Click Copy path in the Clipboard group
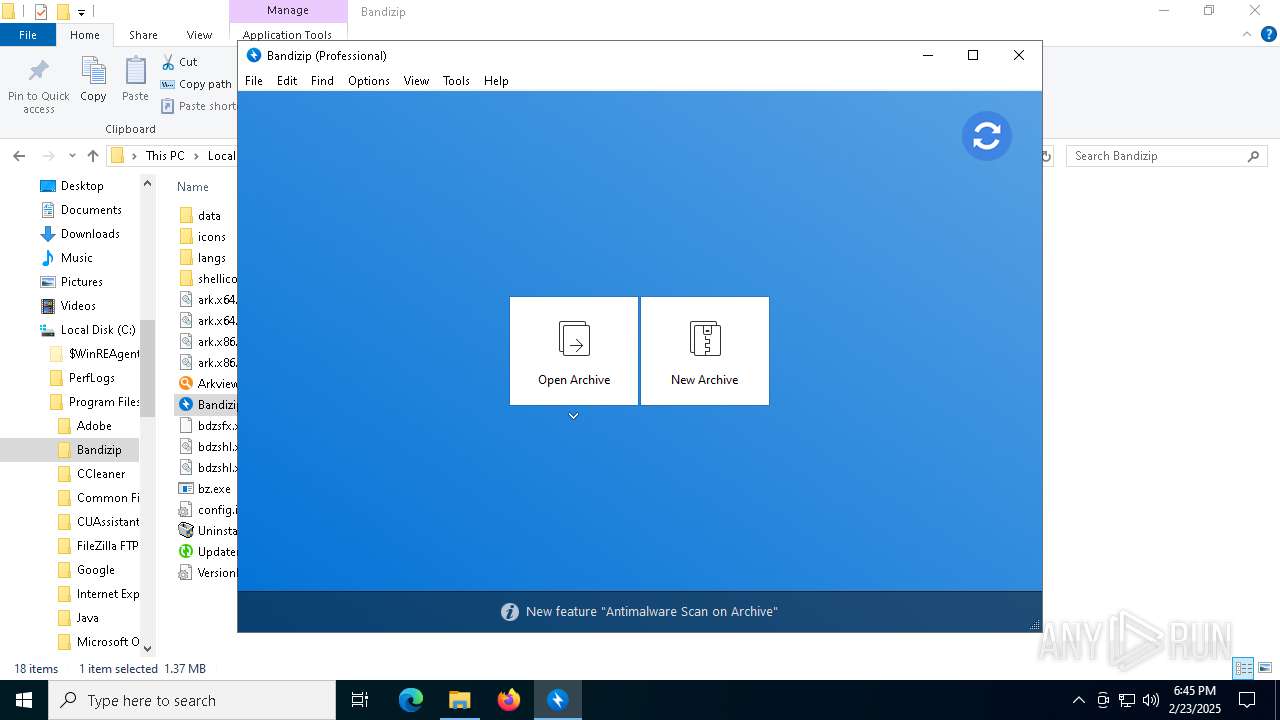 click(196, 84)
